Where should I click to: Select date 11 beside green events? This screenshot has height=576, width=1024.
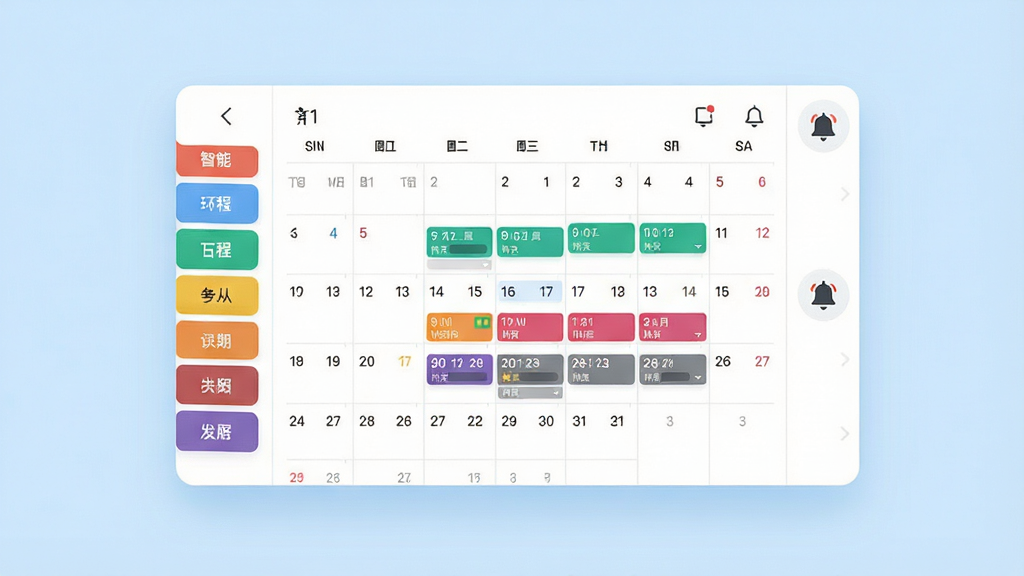coord(721,233)
